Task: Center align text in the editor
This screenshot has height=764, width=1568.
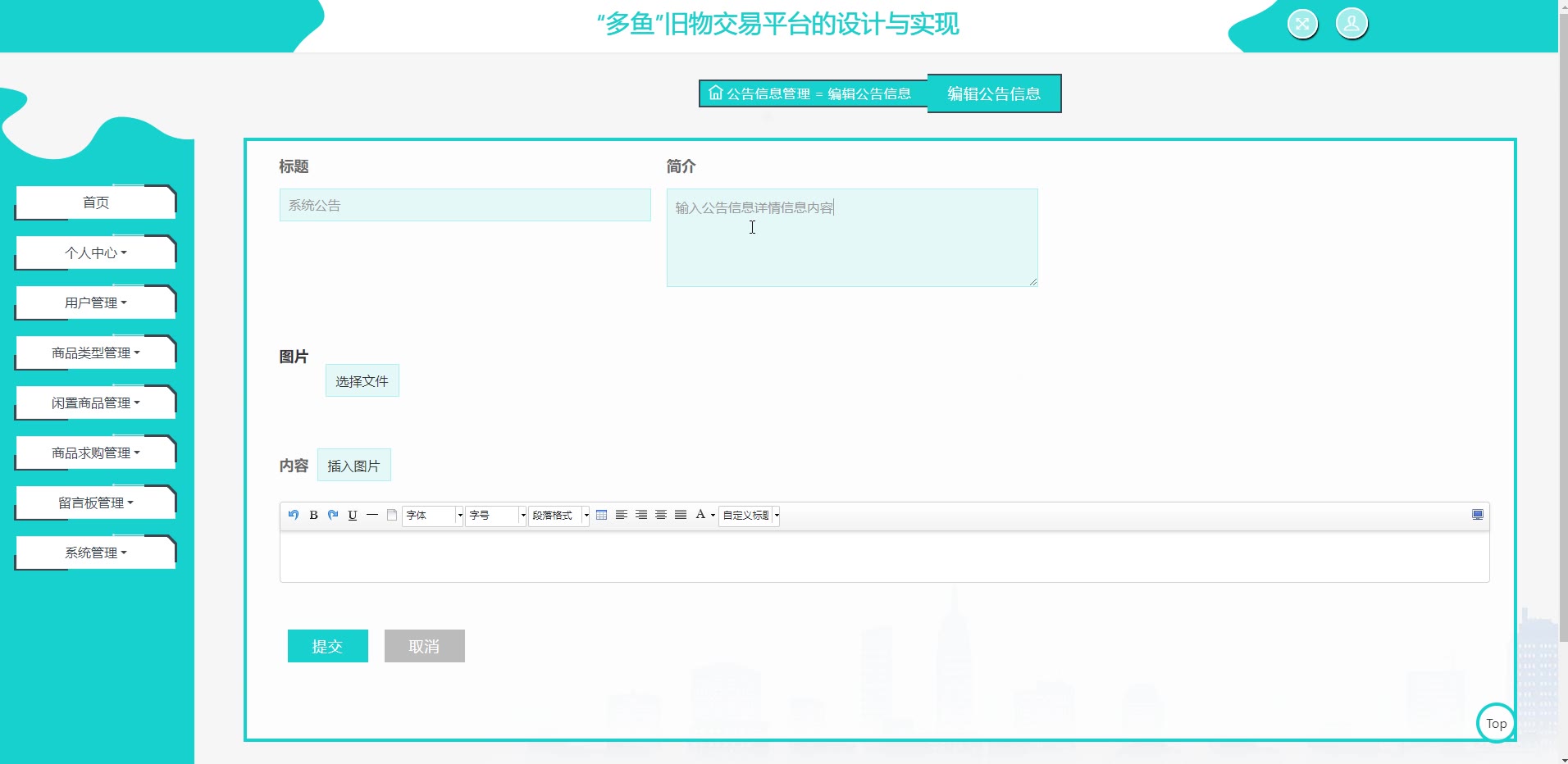Action: [x=661, y=515]
